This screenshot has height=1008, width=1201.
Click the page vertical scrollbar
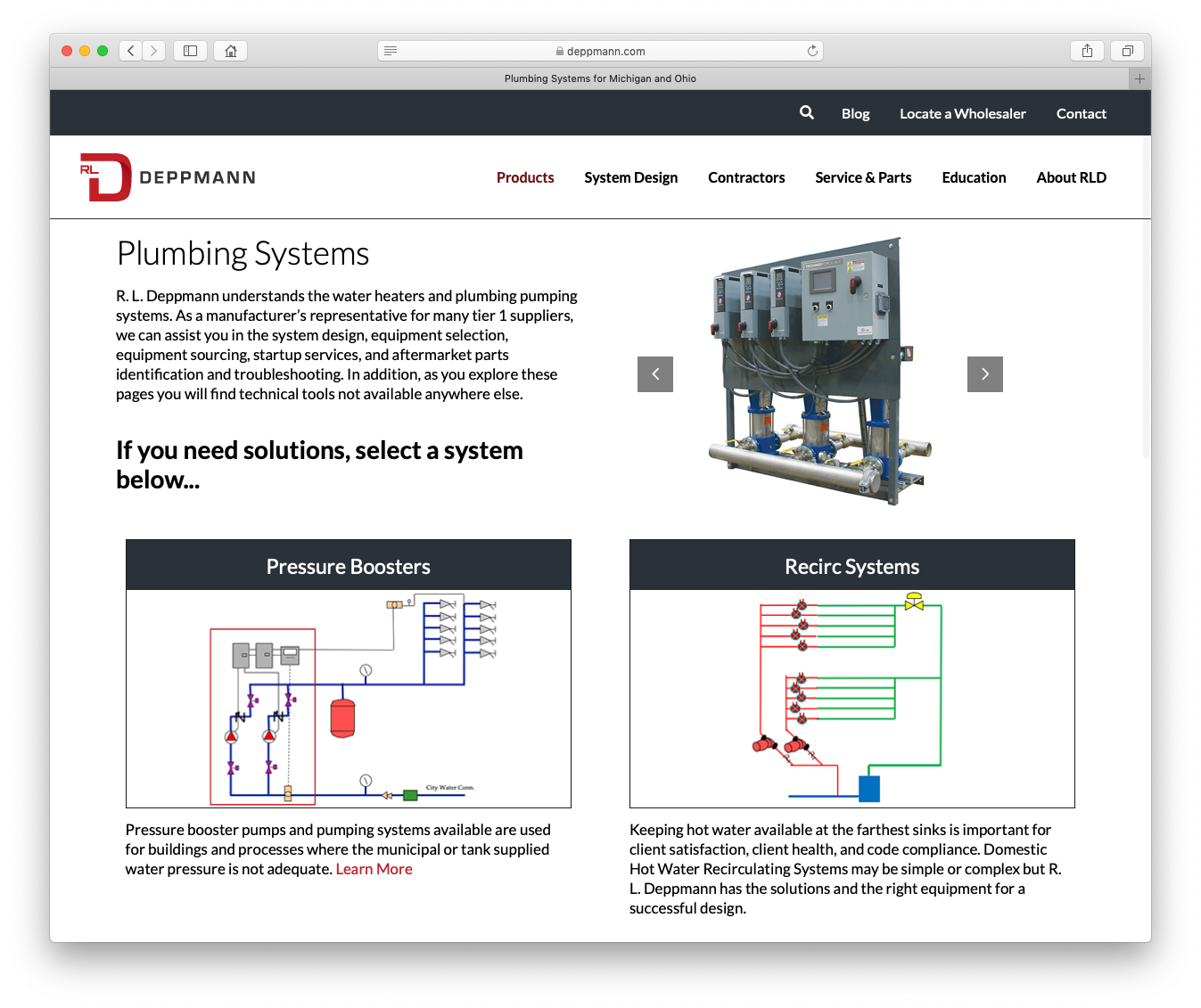pyautogui.click(x=1146, y=297)
